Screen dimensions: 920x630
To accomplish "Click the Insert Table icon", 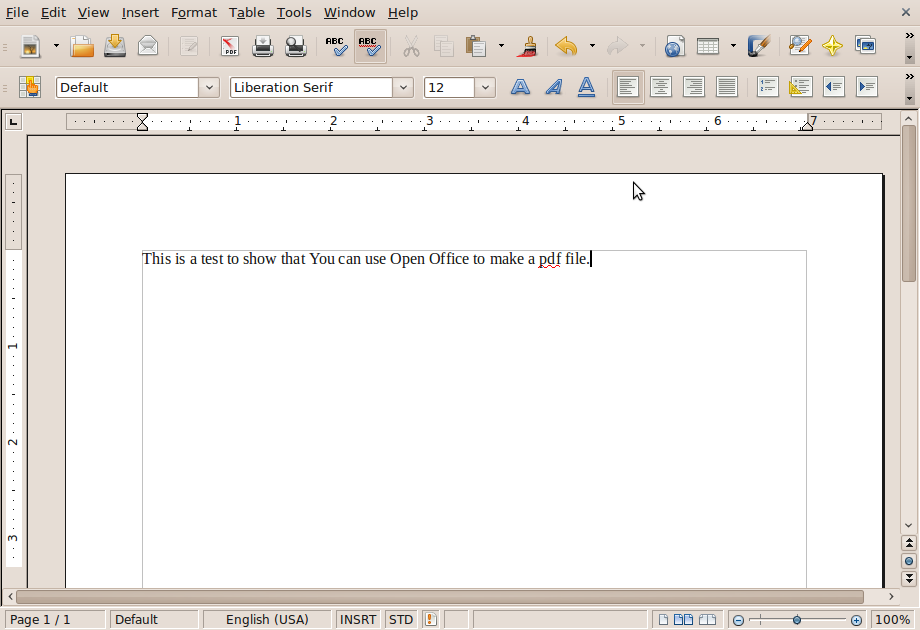I will tap(708, 46).
